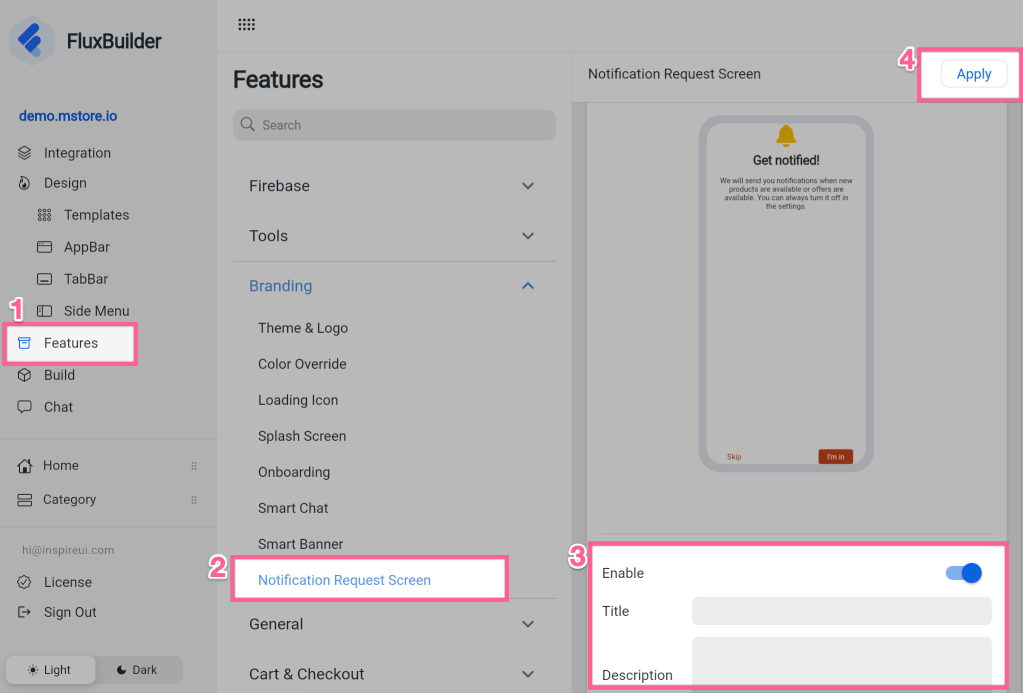The width and height of the screenshot is (1023, 693).
Task: Click the Apply button
Action: pos(973,74)
